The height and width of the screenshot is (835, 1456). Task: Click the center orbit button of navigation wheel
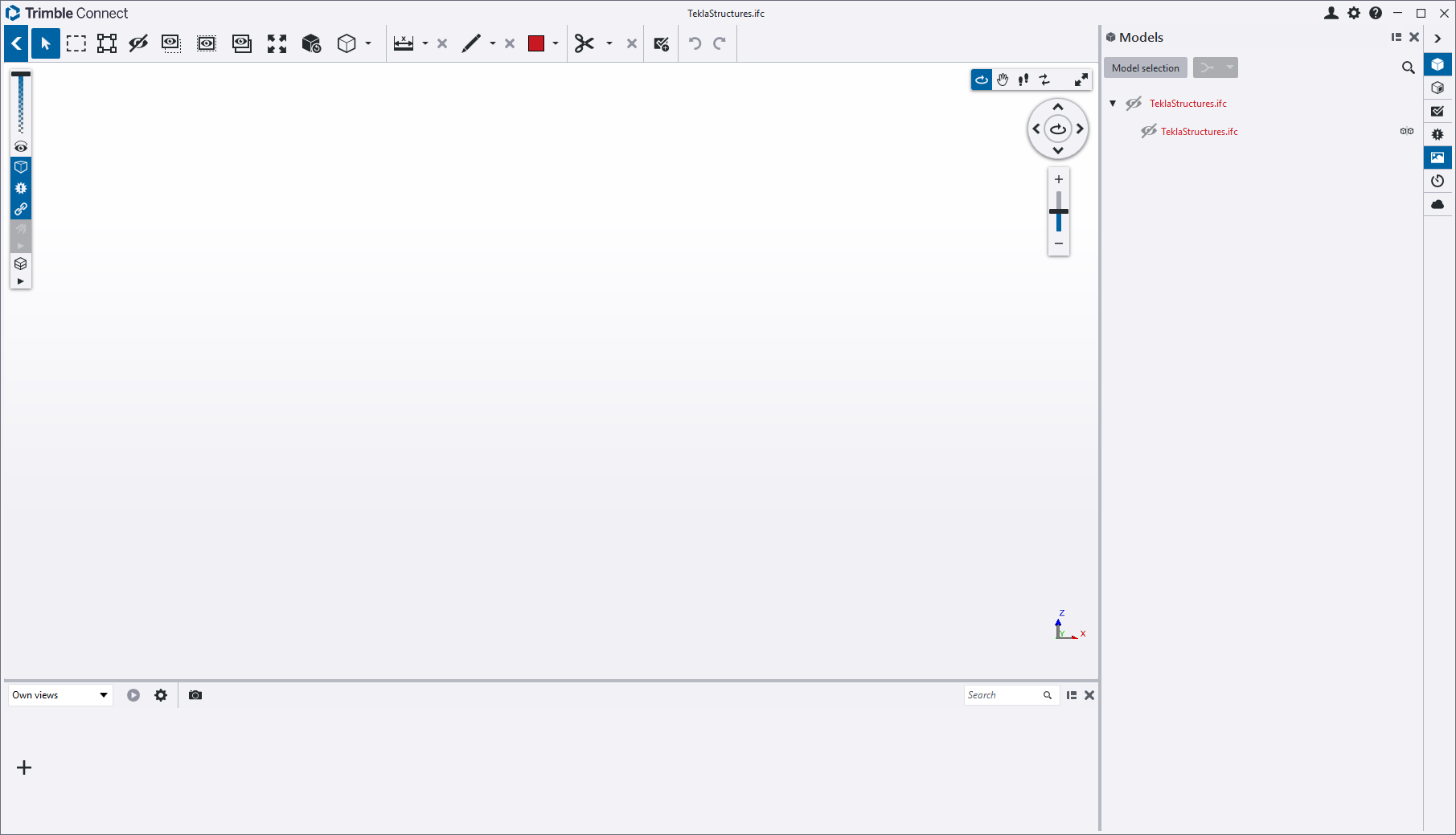point(1058,129)
